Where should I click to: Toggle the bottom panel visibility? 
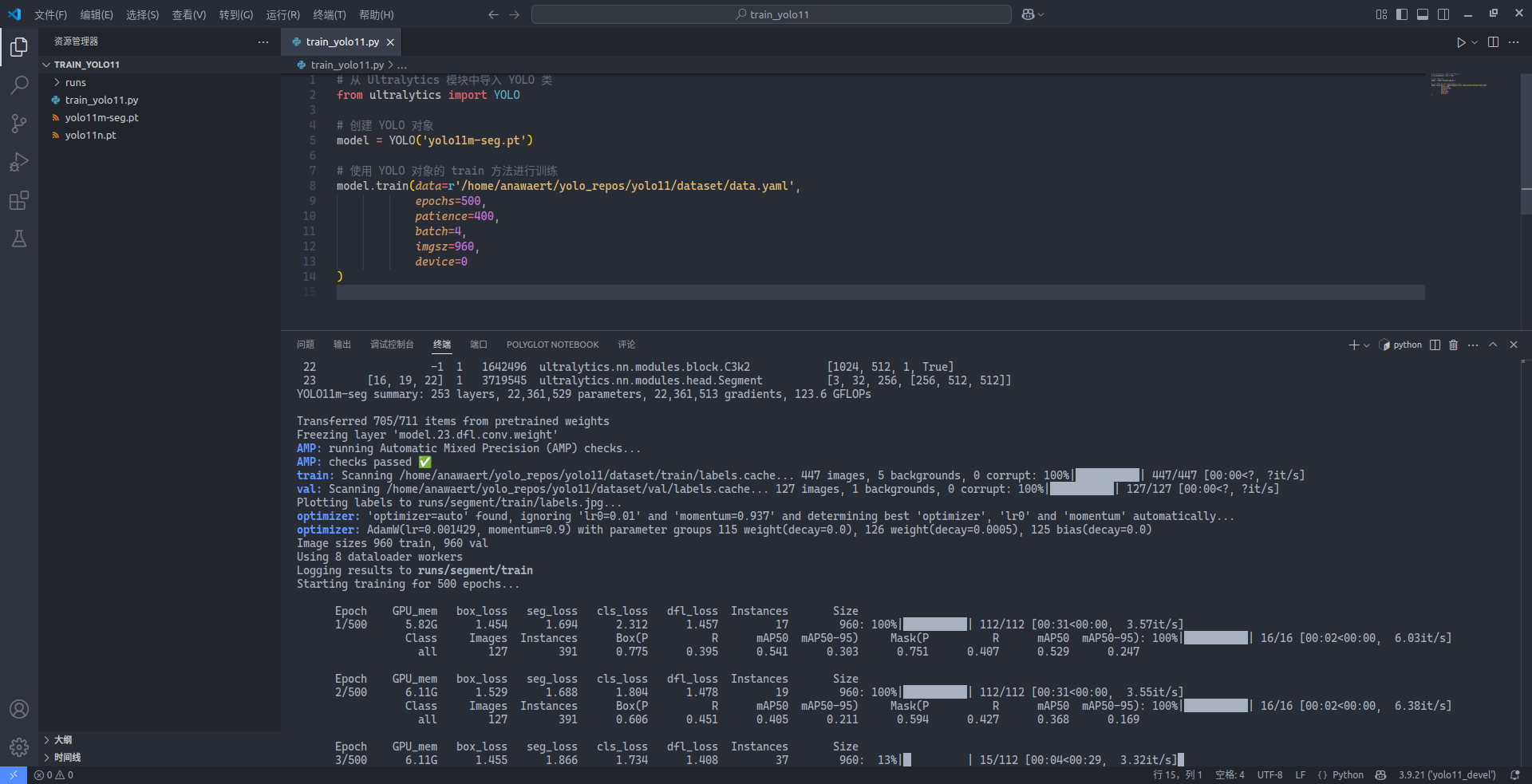coord(1423,14)
